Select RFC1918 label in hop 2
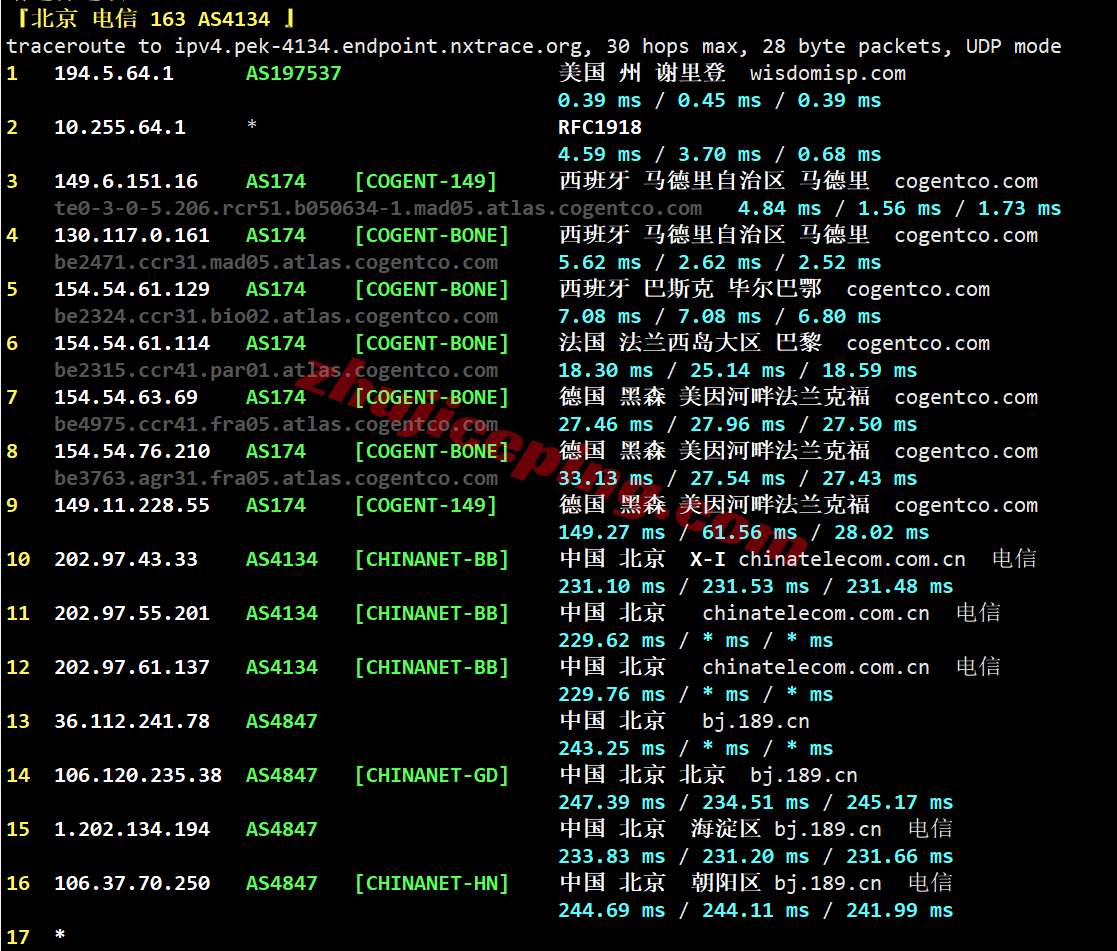 tap(600, 128)
